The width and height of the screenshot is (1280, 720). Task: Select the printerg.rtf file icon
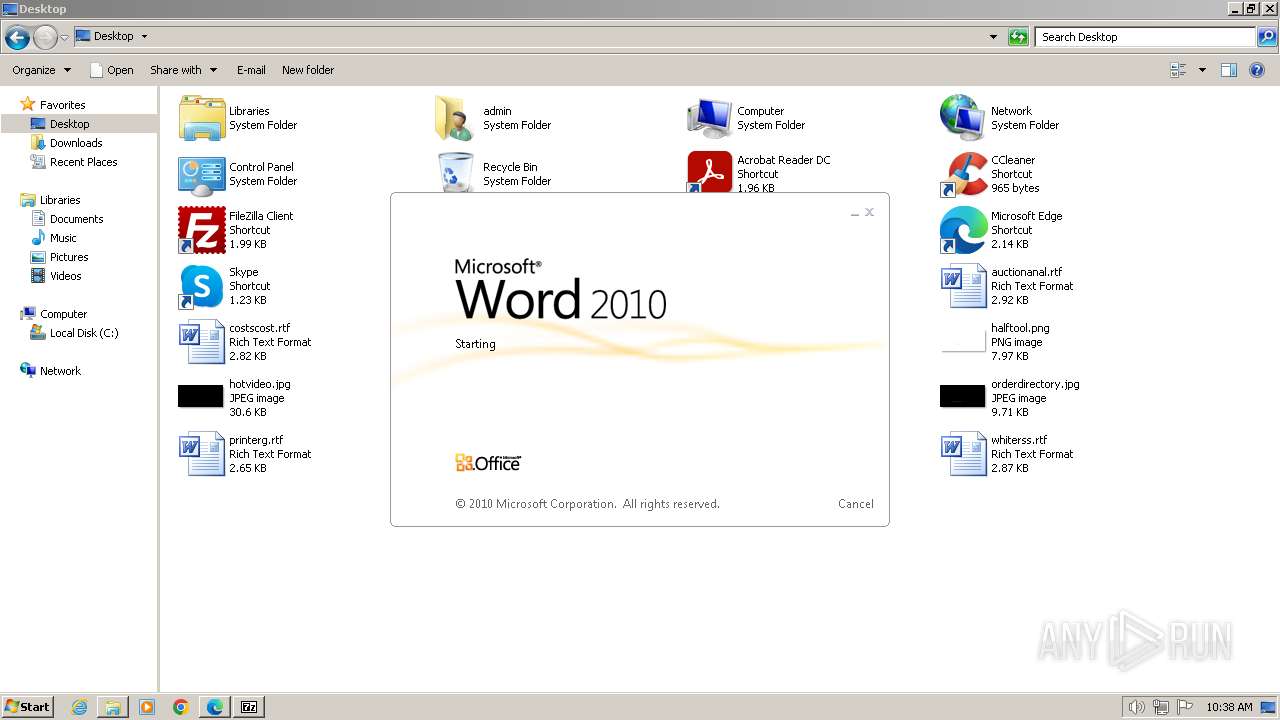(202, 454)
